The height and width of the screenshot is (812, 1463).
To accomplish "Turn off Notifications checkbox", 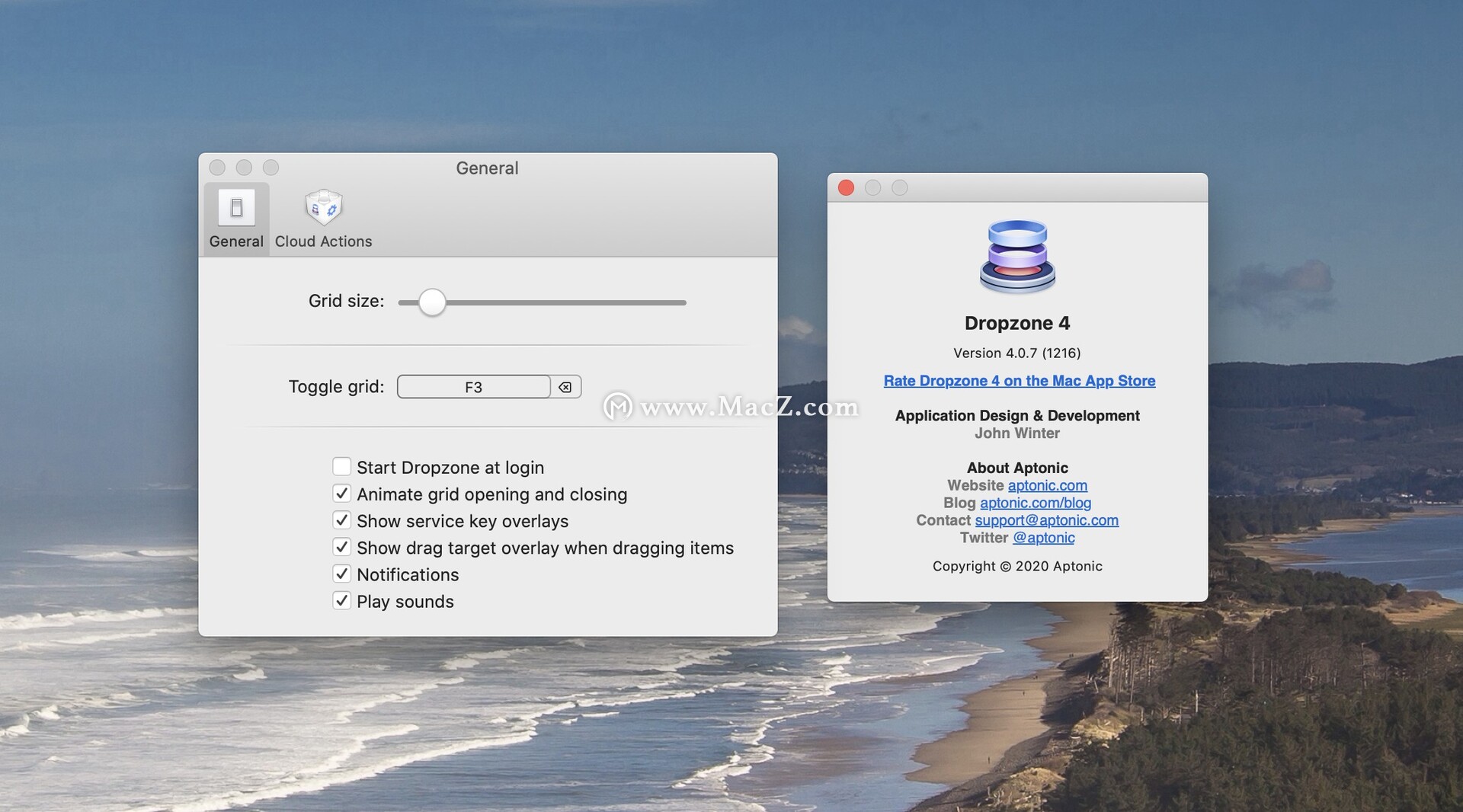I will [x=342, y=574].
